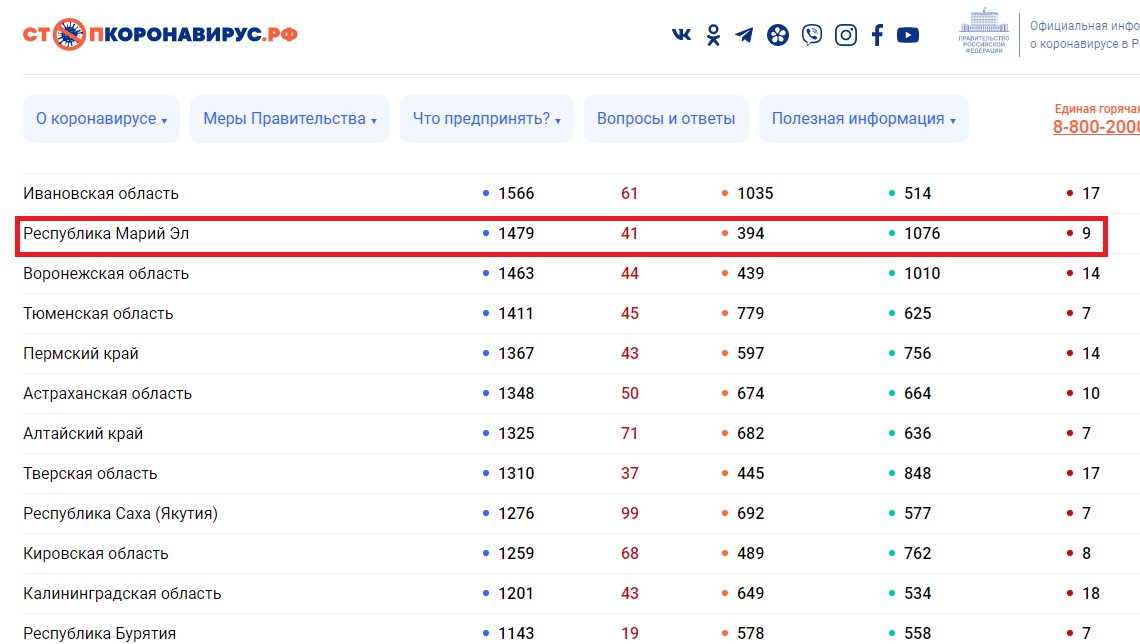
Task: Expand the «Полезная информация» dropdown
Action: pyautogui.click(x=863, y=119)
